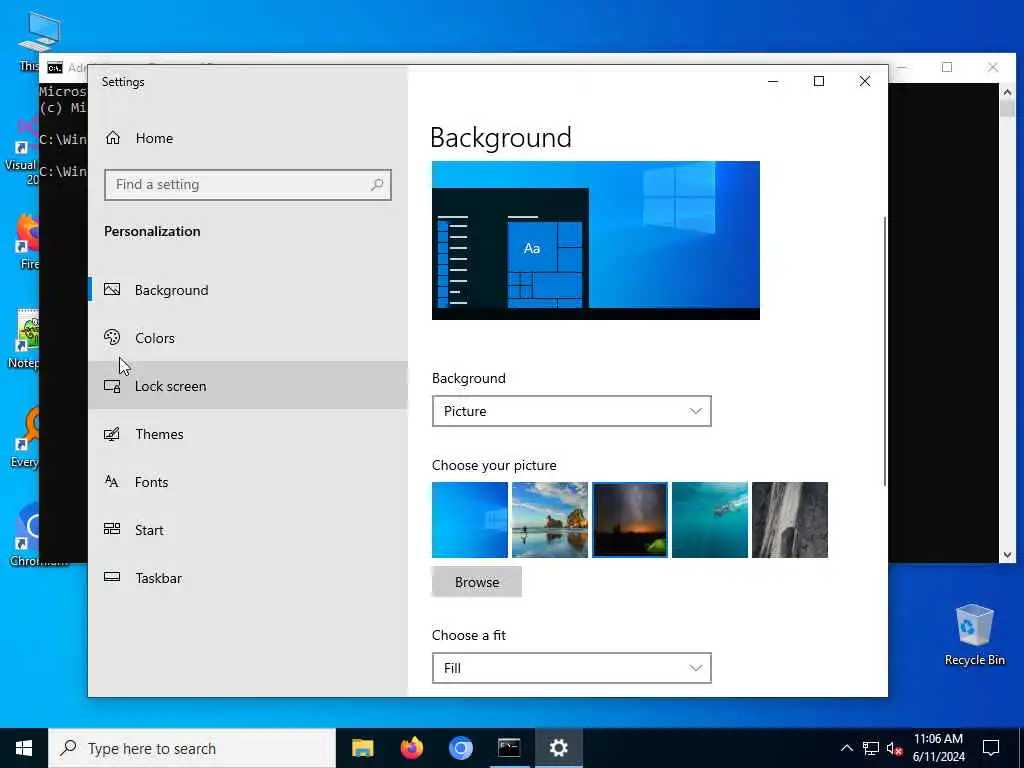Maximize the Settings window
This screenshot has width=1024, height=768.
pos(818,81)
